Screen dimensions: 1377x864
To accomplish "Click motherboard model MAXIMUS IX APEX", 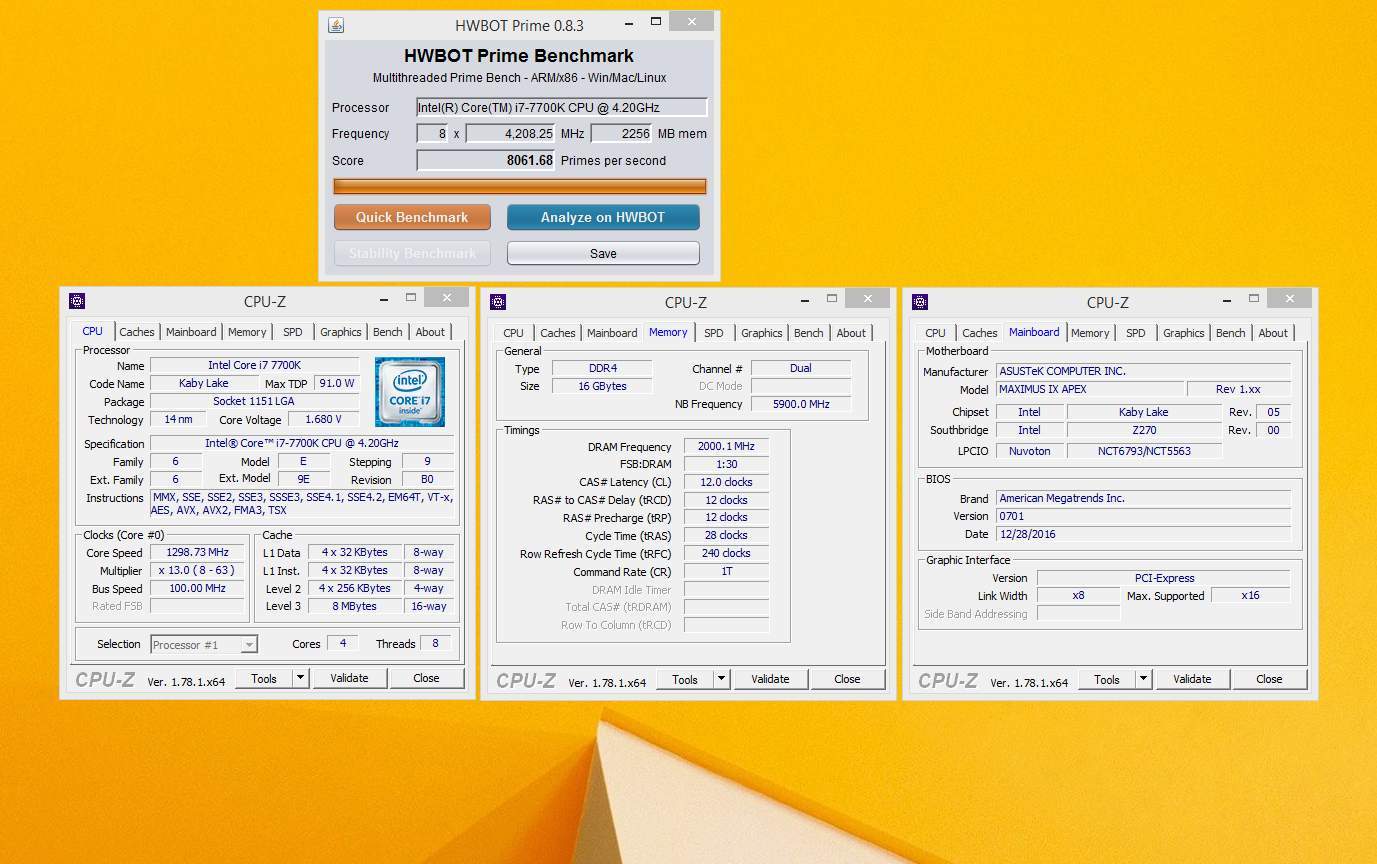I will pos(1090,389).
